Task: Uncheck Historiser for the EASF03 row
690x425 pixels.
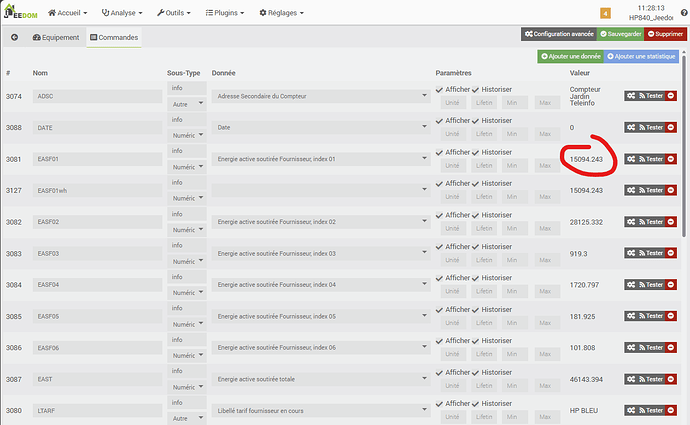Action: click(476, 246)
